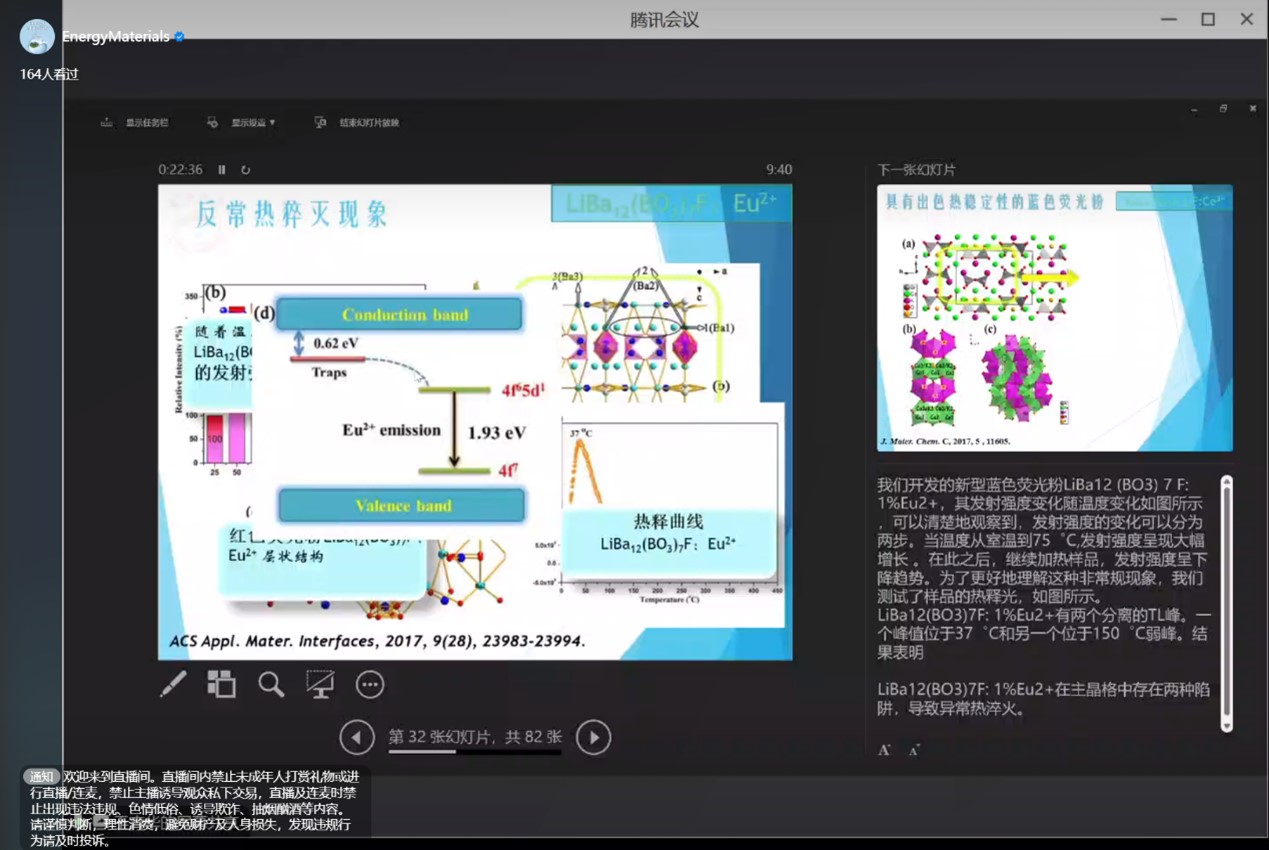Click the notes pane scrollbar thumb
This screenshot has height=850, width=1269.
pyautogui.click(x=1227, y=600)
